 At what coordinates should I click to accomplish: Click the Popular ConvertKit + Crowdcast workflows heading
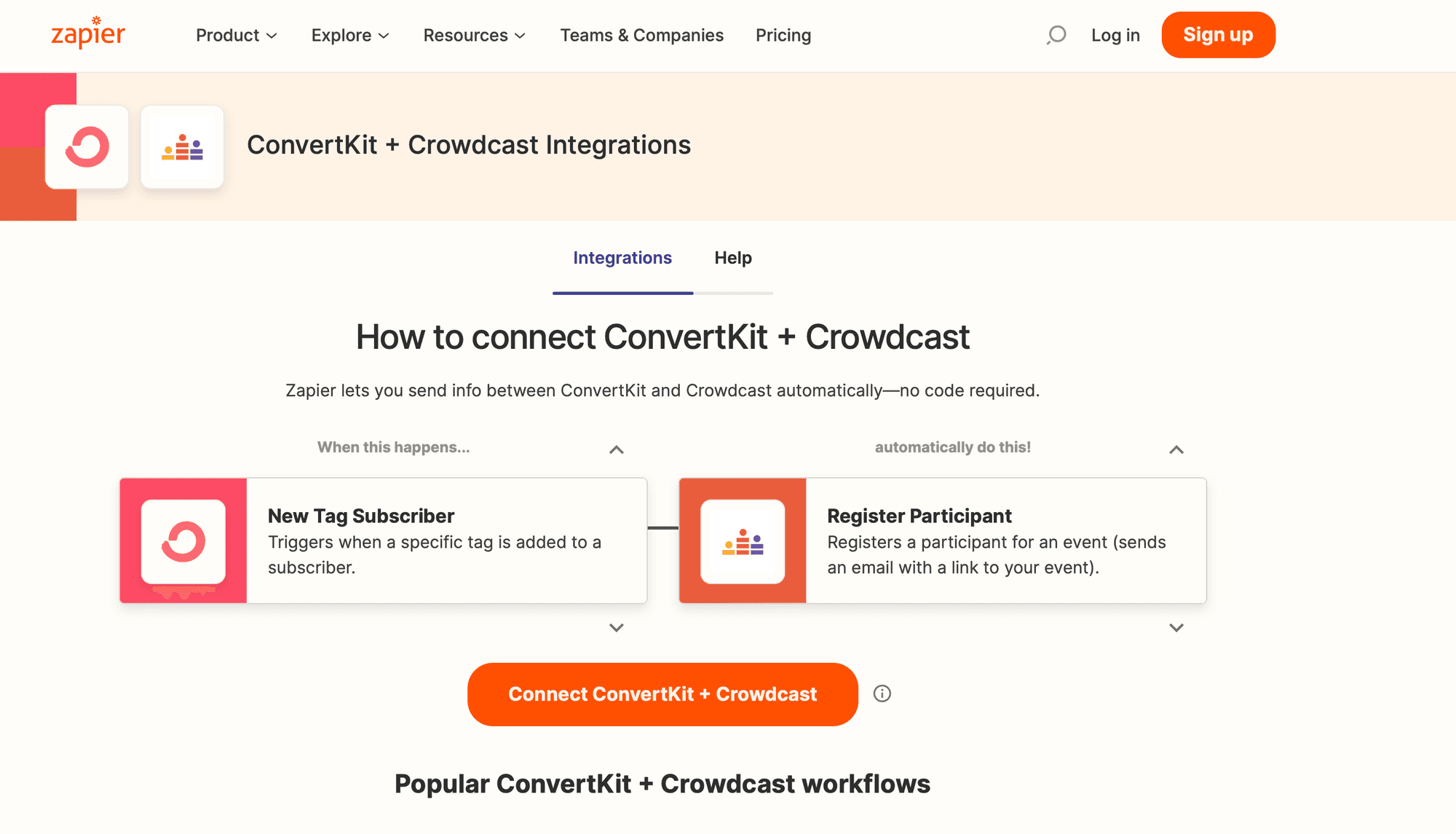tap(662, 784)
